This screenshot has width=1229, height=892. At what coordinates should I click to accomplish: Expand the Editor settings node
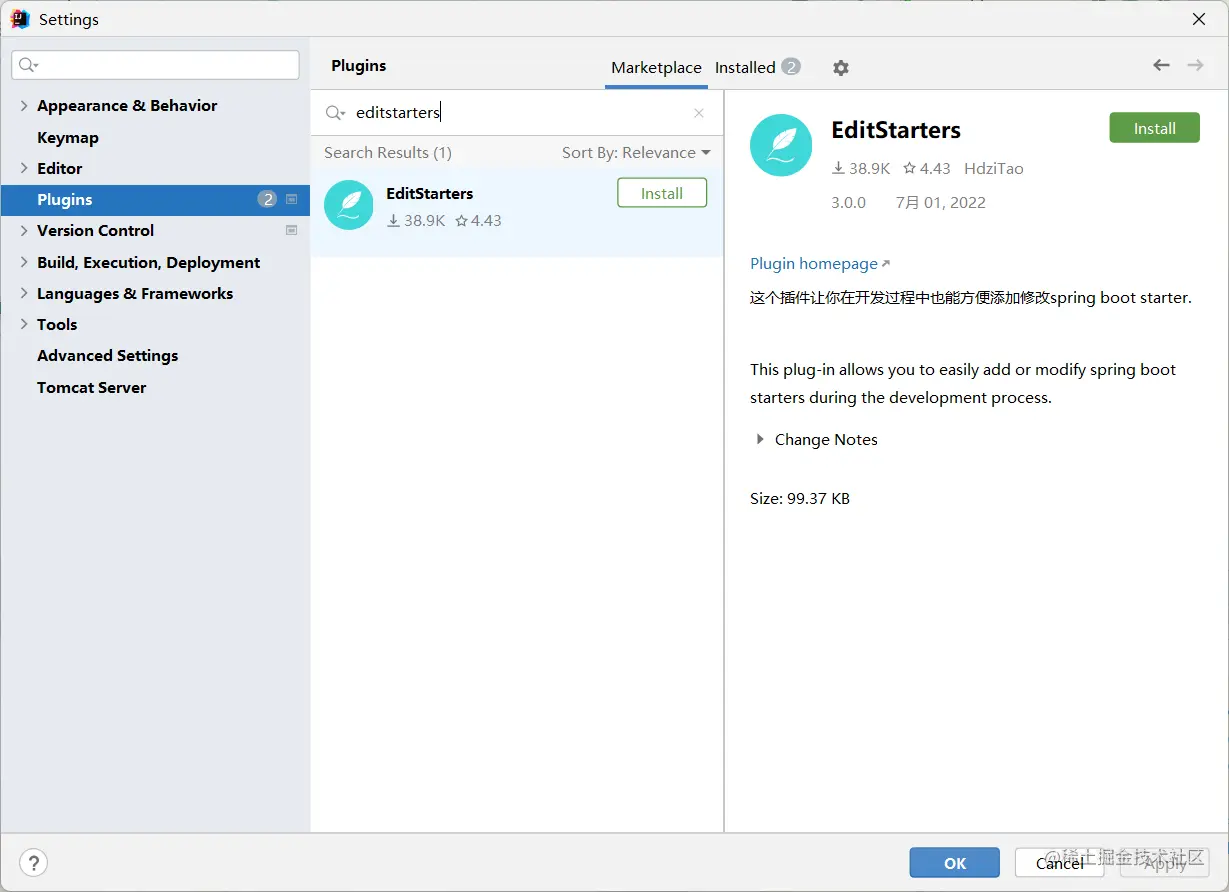coord(24,168)
